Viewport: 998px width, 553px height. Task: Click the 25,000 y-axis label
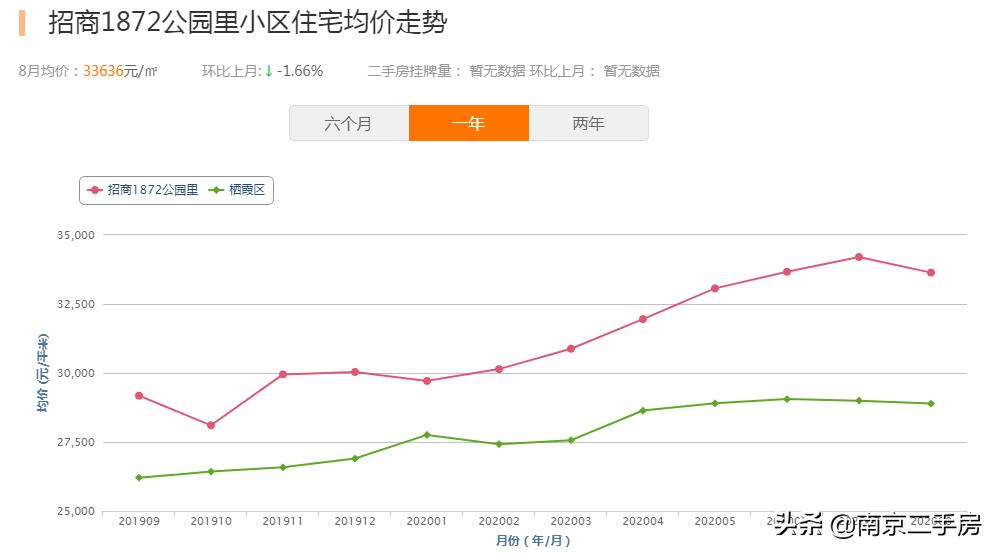coord(76,511)
